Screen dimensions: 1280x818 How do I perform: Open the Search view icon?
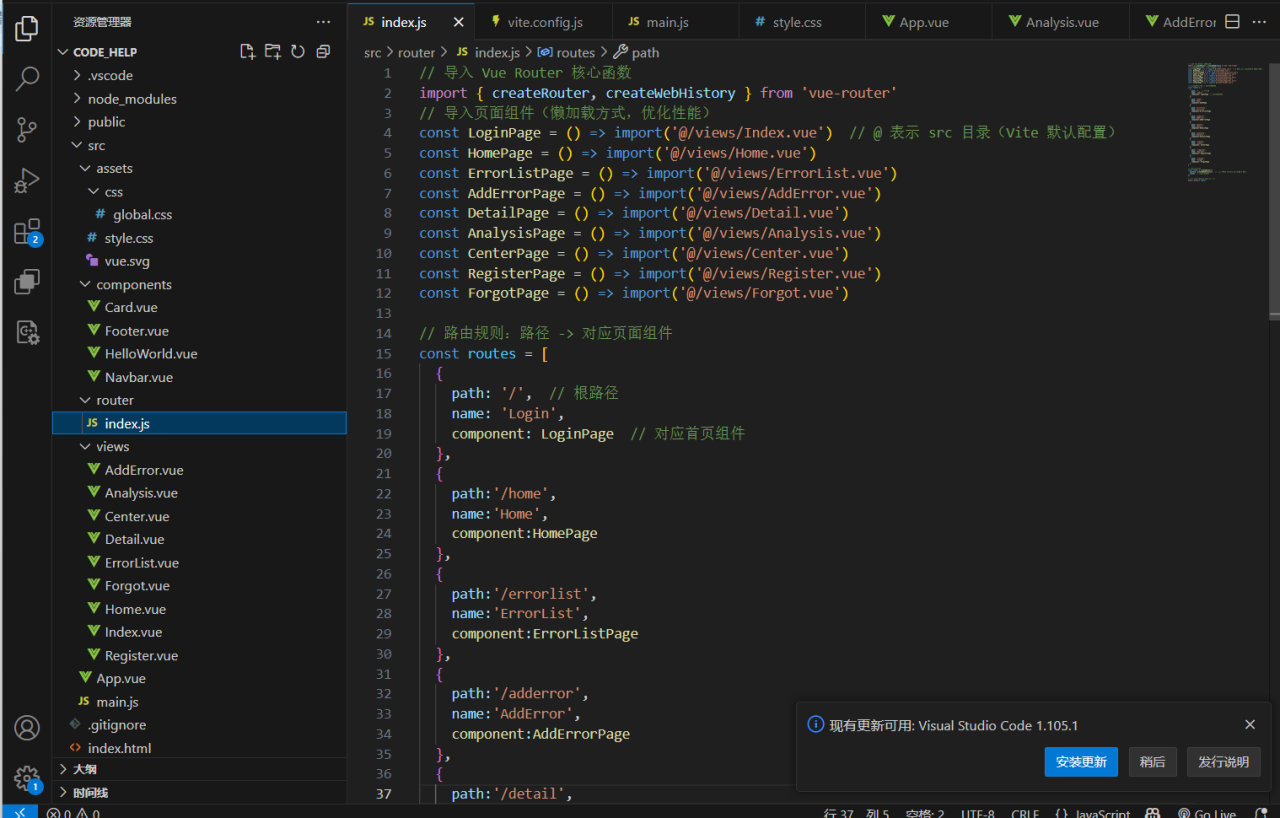[27, 78]
